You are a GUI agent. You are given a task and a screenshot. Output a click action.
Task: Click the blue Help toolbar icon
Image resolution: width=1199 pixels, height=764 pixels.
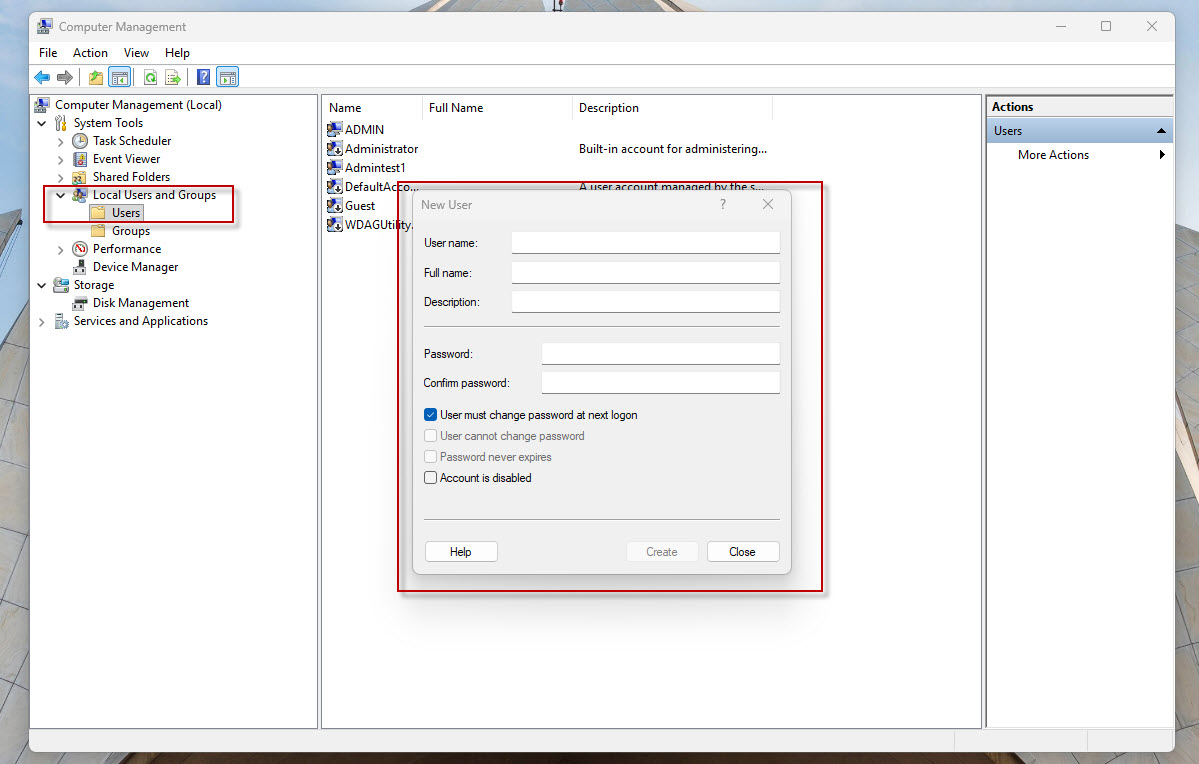(203, 77)
